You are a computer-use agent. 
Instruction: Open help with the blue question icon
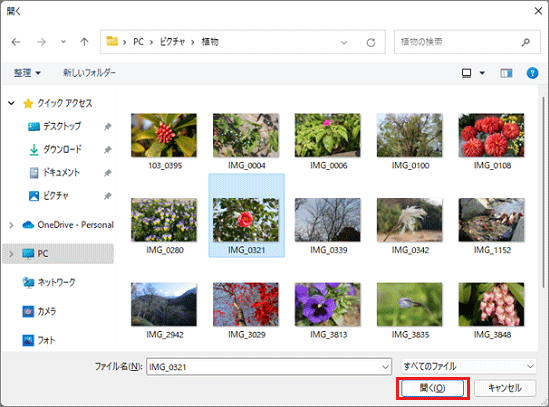tap(532, 73)
